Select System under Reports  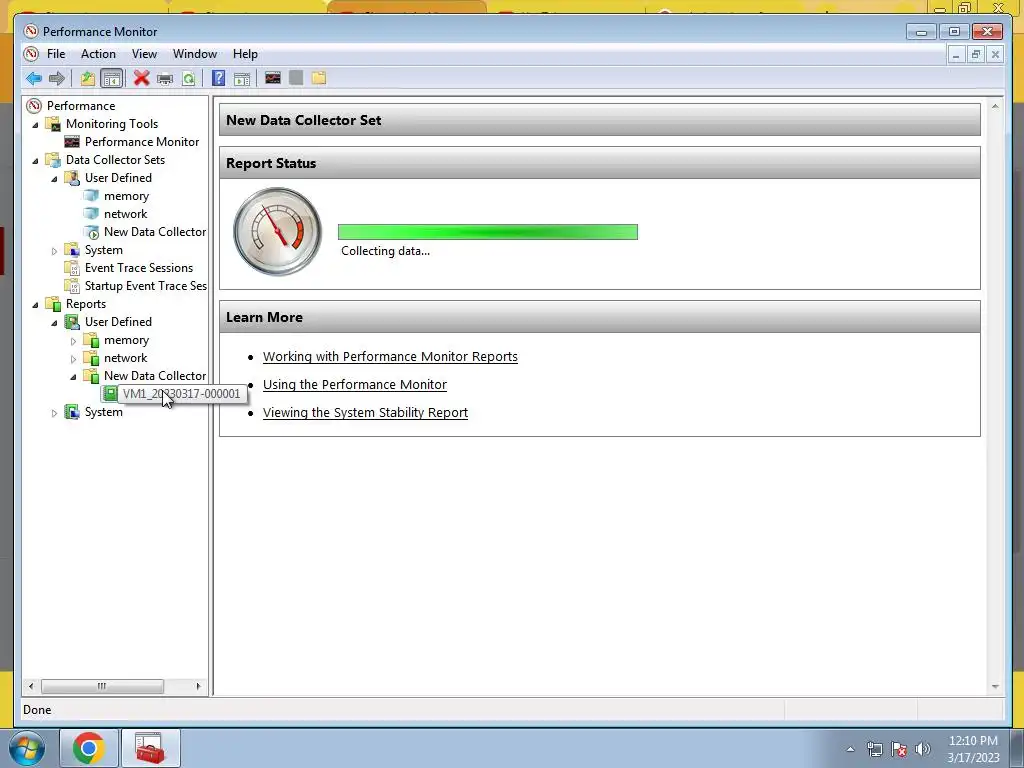[103, 412]
